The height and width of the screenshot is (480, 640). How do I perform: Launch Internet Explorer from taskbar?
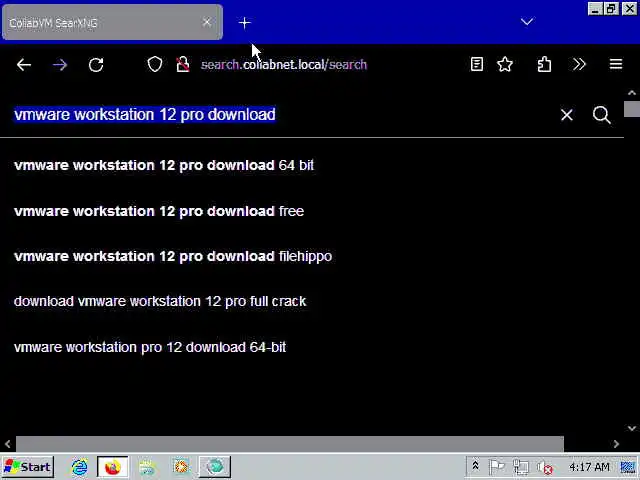click(80, 467)
